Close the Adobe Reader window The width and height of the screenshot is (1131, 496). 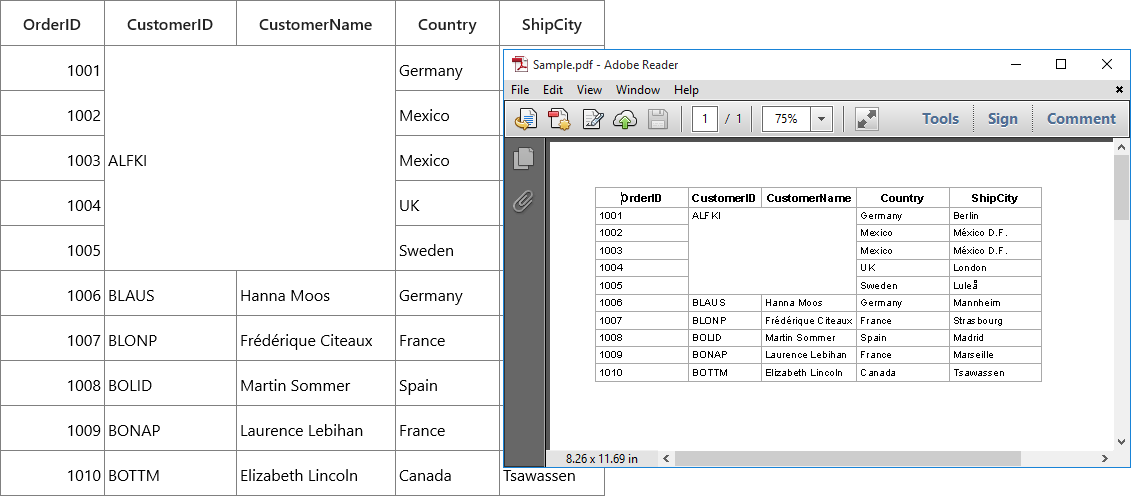[1106, 65]
